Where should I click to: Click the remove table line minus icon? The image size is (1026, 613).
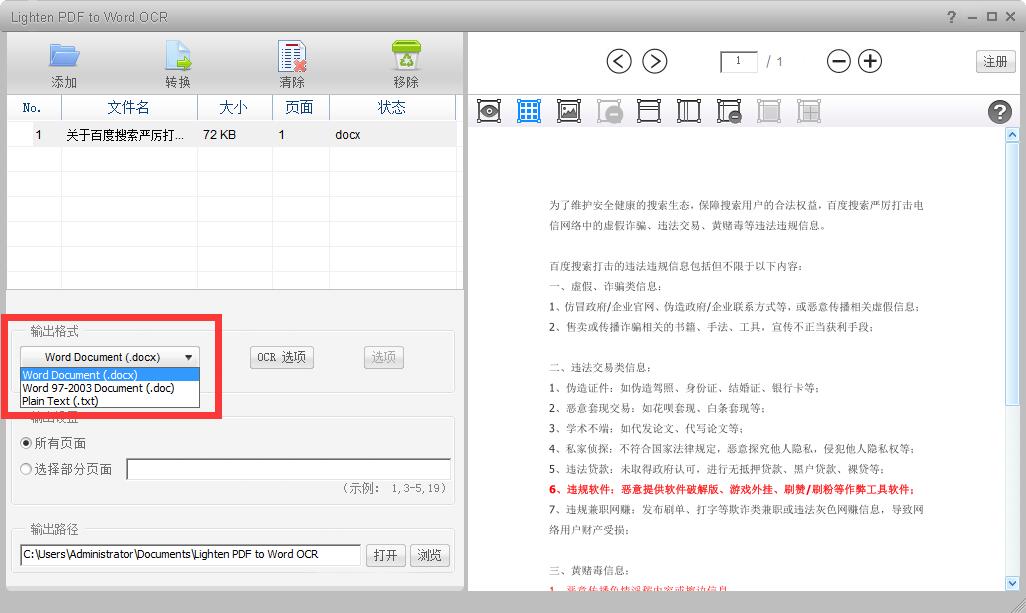pyautogui.click(x=729, y=111)
